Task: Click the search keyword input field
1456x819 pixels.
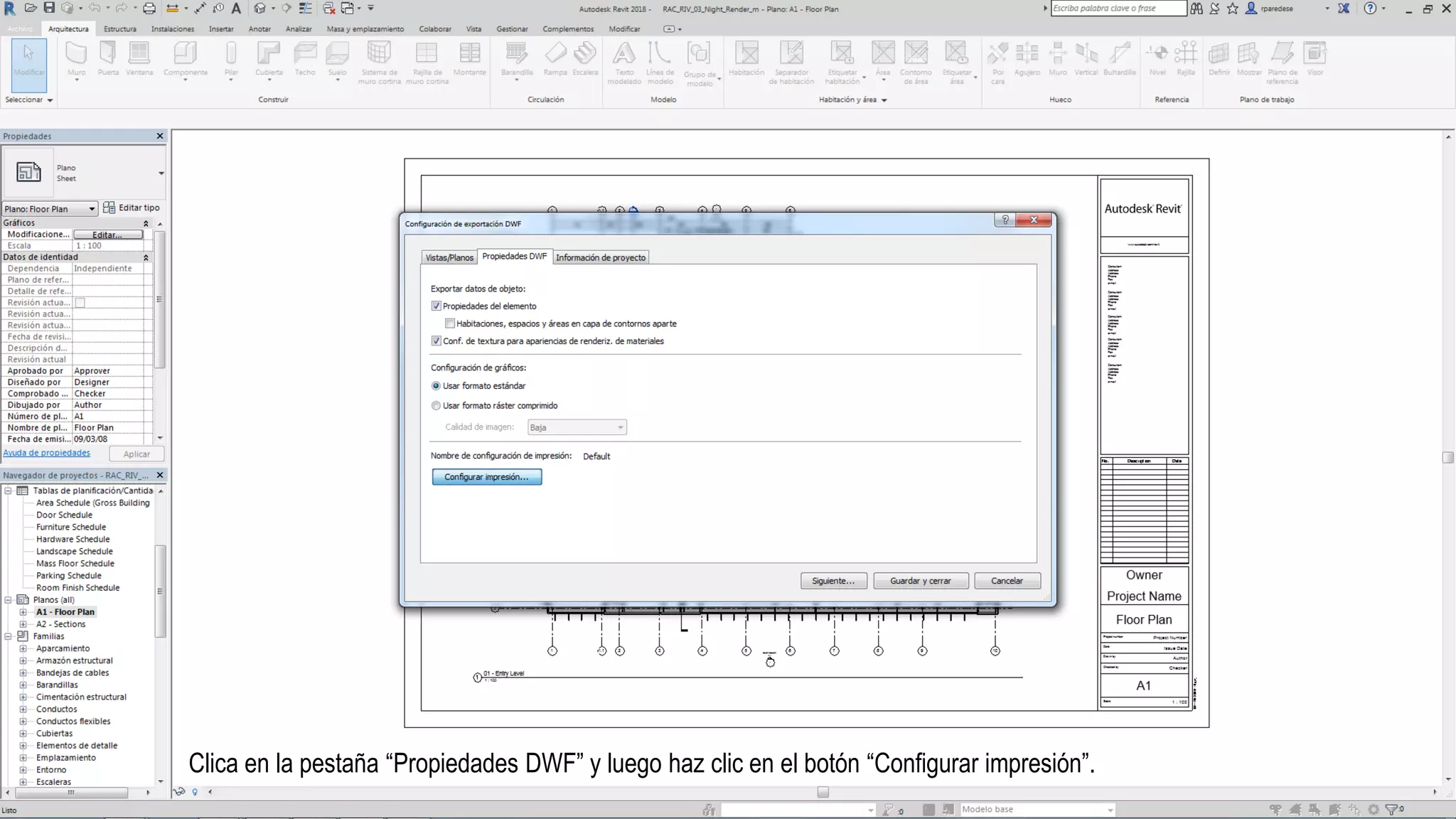Action: click(1118, 9)
